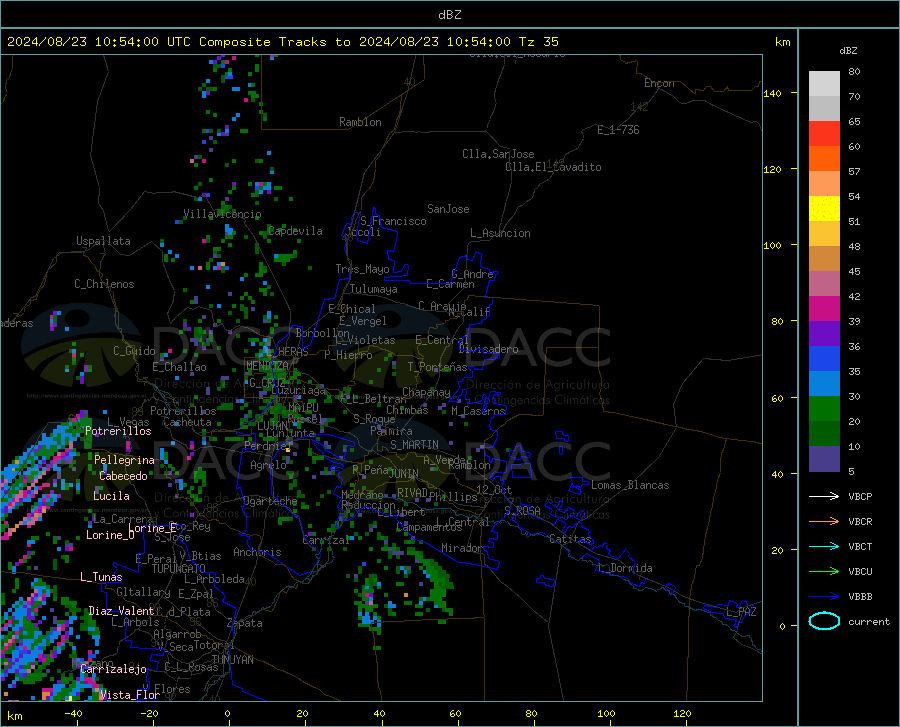
Task: Click the L_Tunas map label
Action: click(101, 577)
